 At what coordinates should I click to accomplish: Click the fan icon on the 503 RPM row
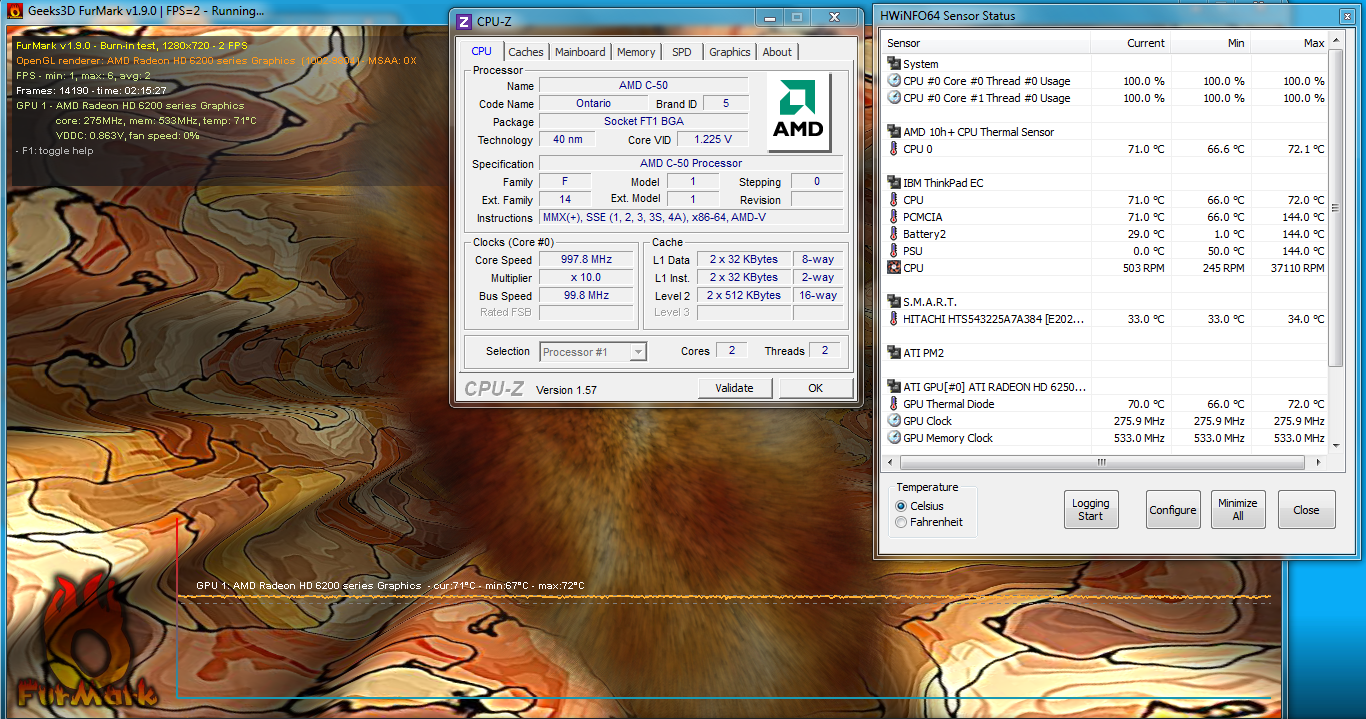[894, 268]
